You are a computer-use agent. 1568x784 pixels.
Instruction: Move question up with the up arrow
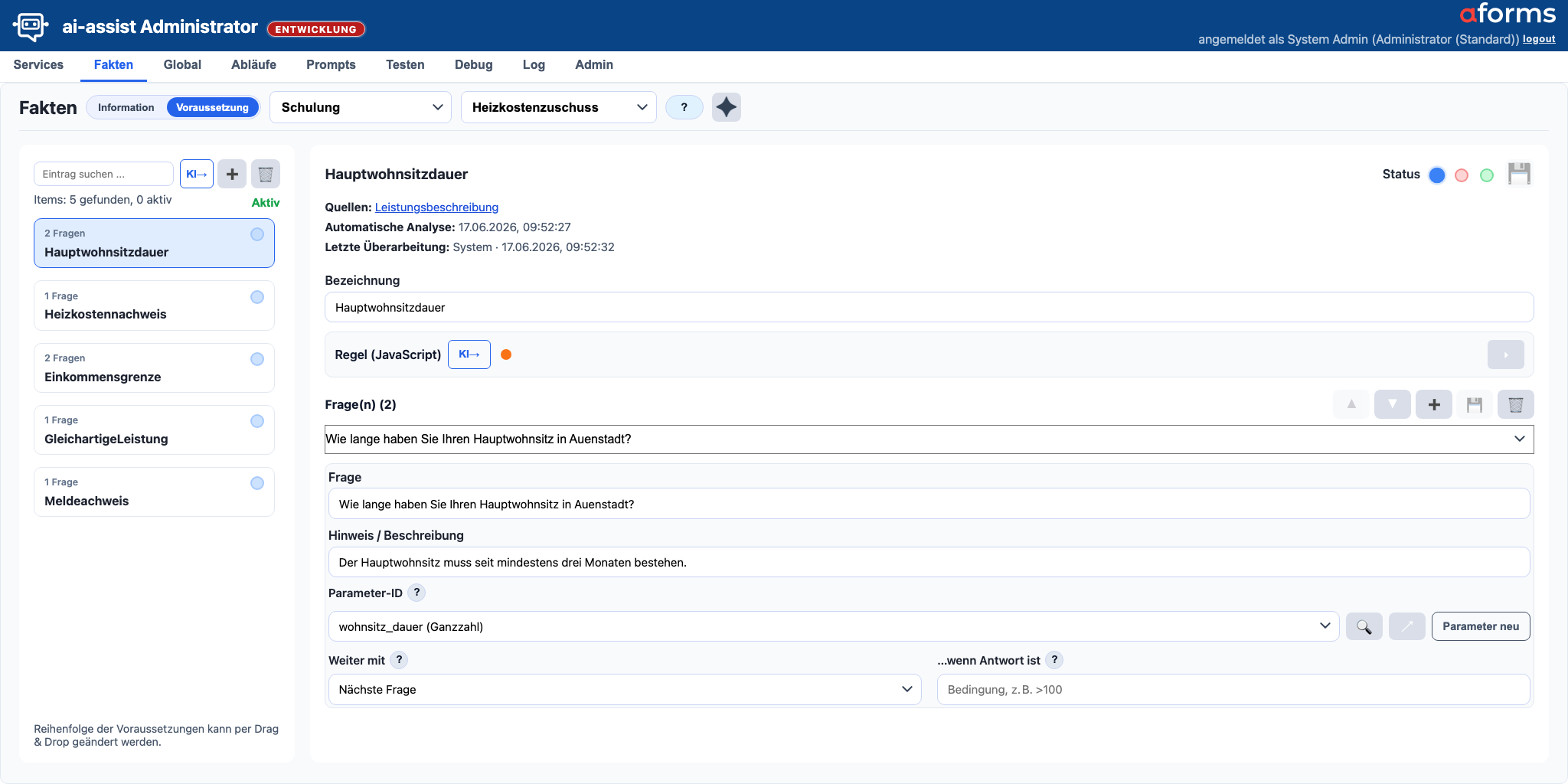[1351, 404]
